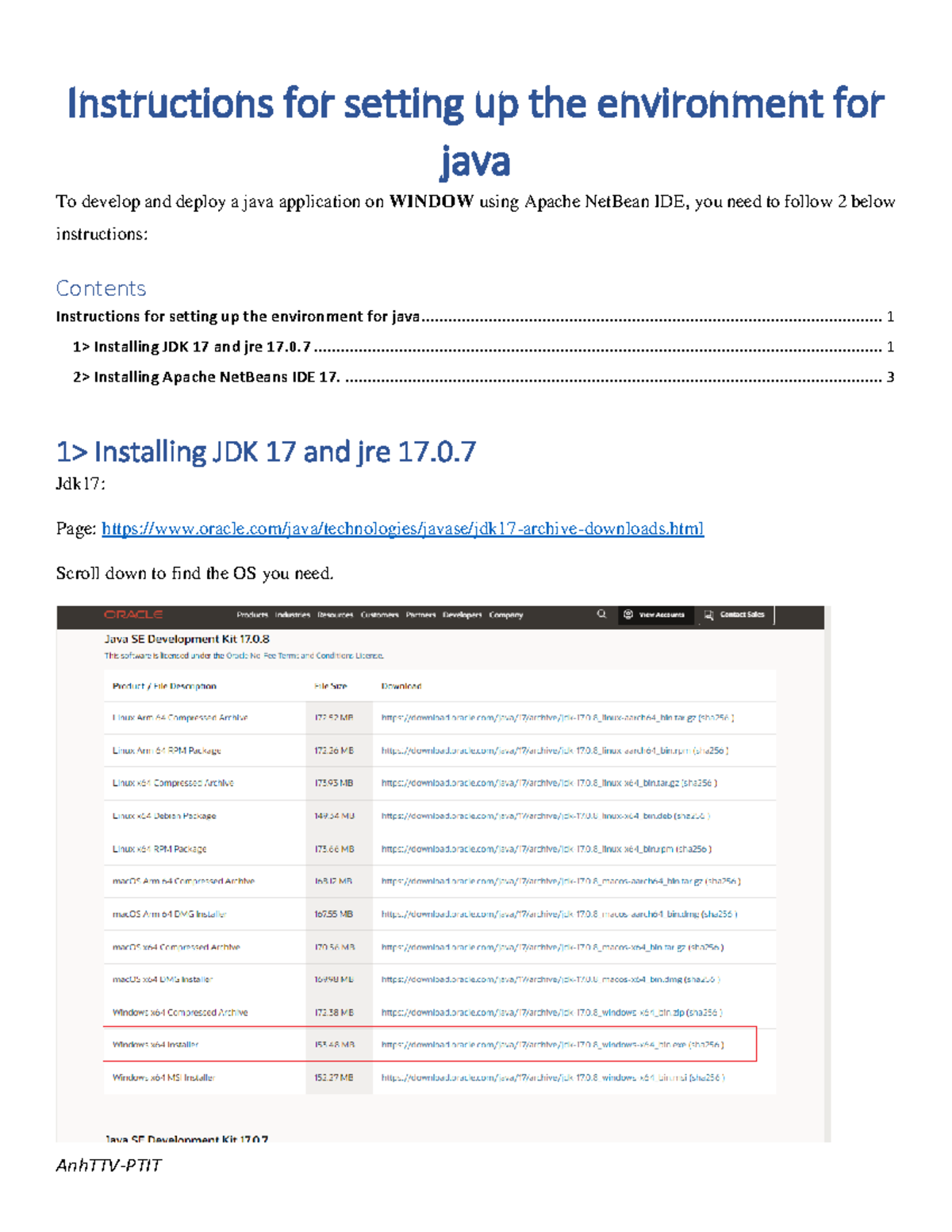This screenshot has height=1232, width=952.
Task: Click the 'Jdk17:' label text
Action: click(81, 484)
